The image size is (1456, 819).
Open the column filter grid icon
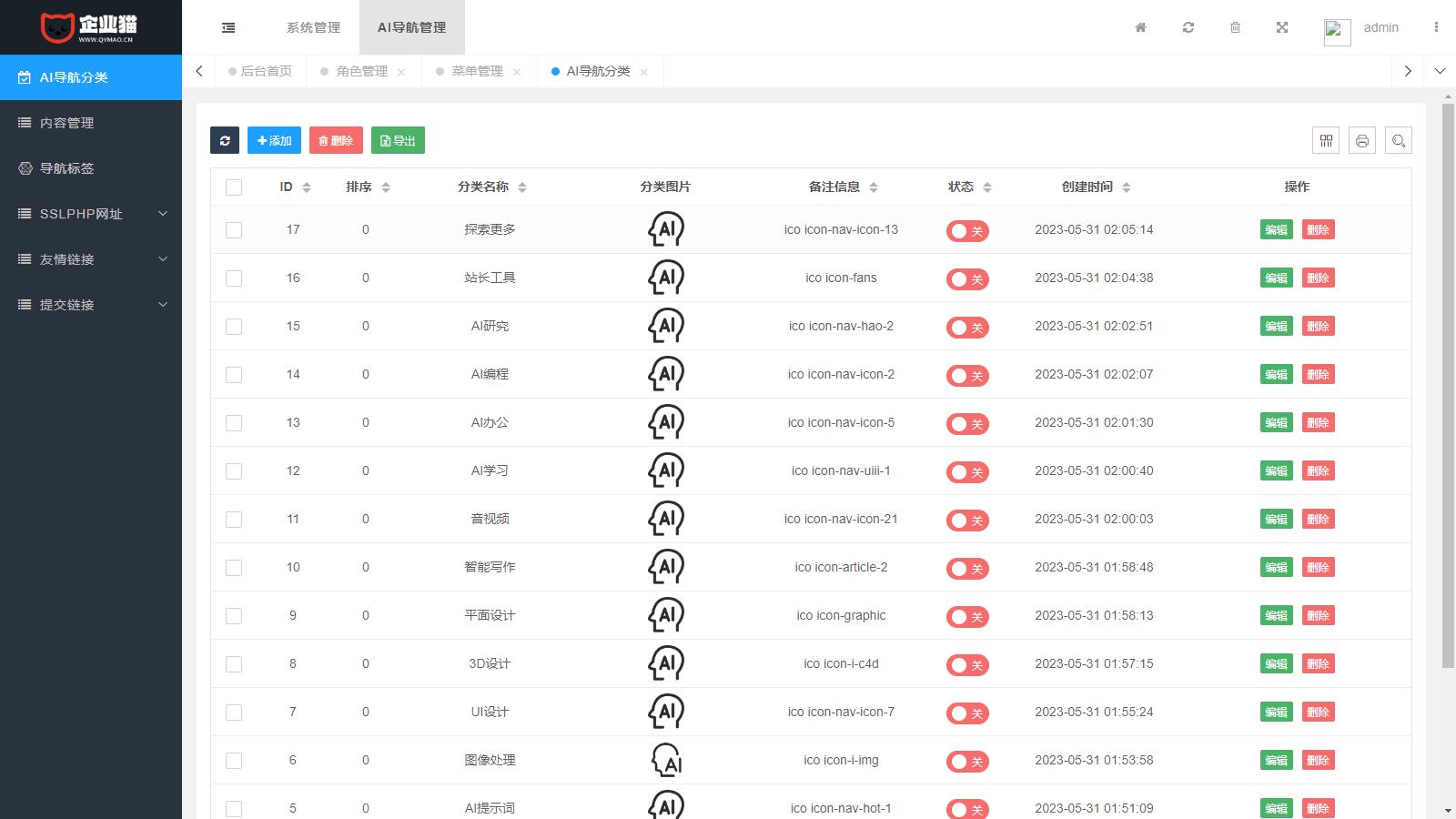1326,141
